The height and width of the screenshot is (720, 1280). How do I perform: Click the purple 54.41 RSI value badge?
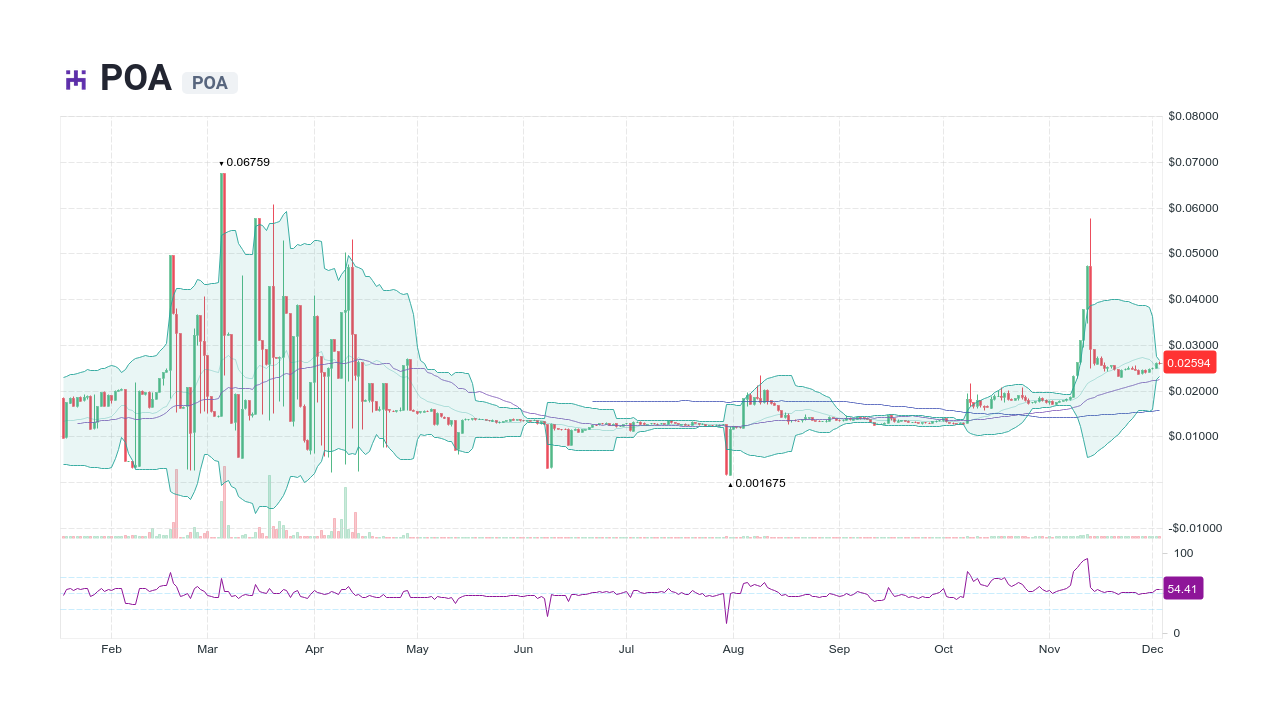pyautogui.click(x=1182, y=589)
